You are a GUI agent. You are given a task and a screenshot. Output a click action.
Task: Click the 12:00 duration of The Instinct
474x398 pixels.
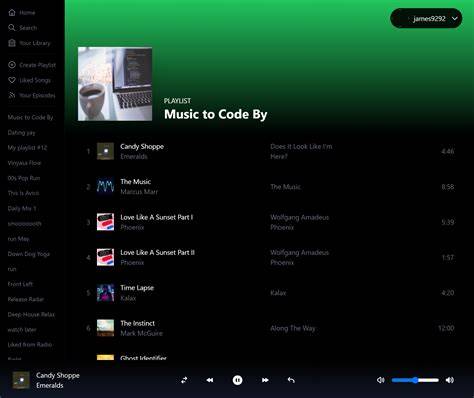(446, 328)
